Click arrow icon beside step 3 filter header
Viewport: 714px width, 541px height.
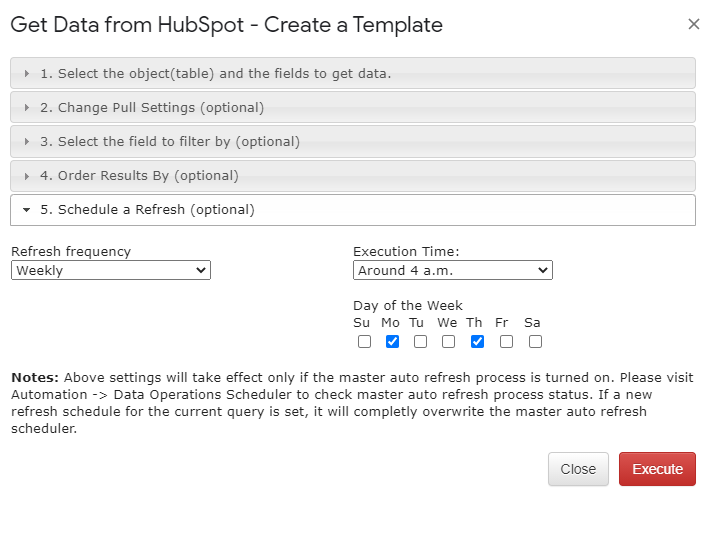click(x=27, y=142)
